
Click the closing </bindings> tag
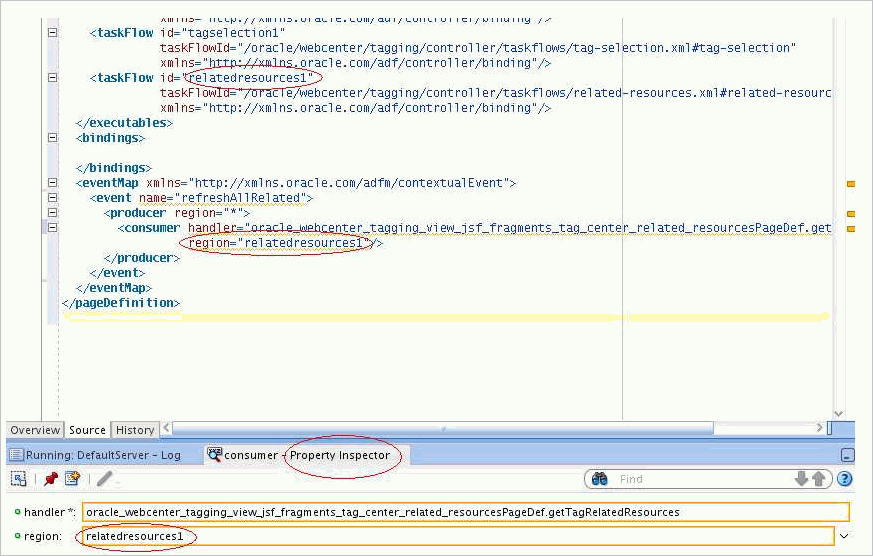point(114,168)
